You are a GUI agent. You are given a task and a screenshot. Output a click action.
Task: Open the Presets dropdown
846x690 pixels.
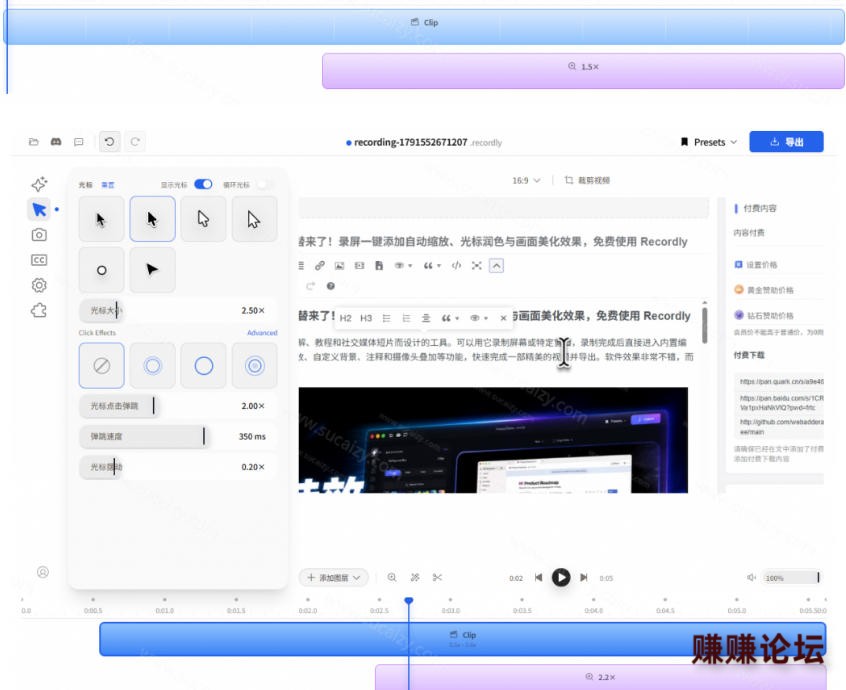click(709, 142)
